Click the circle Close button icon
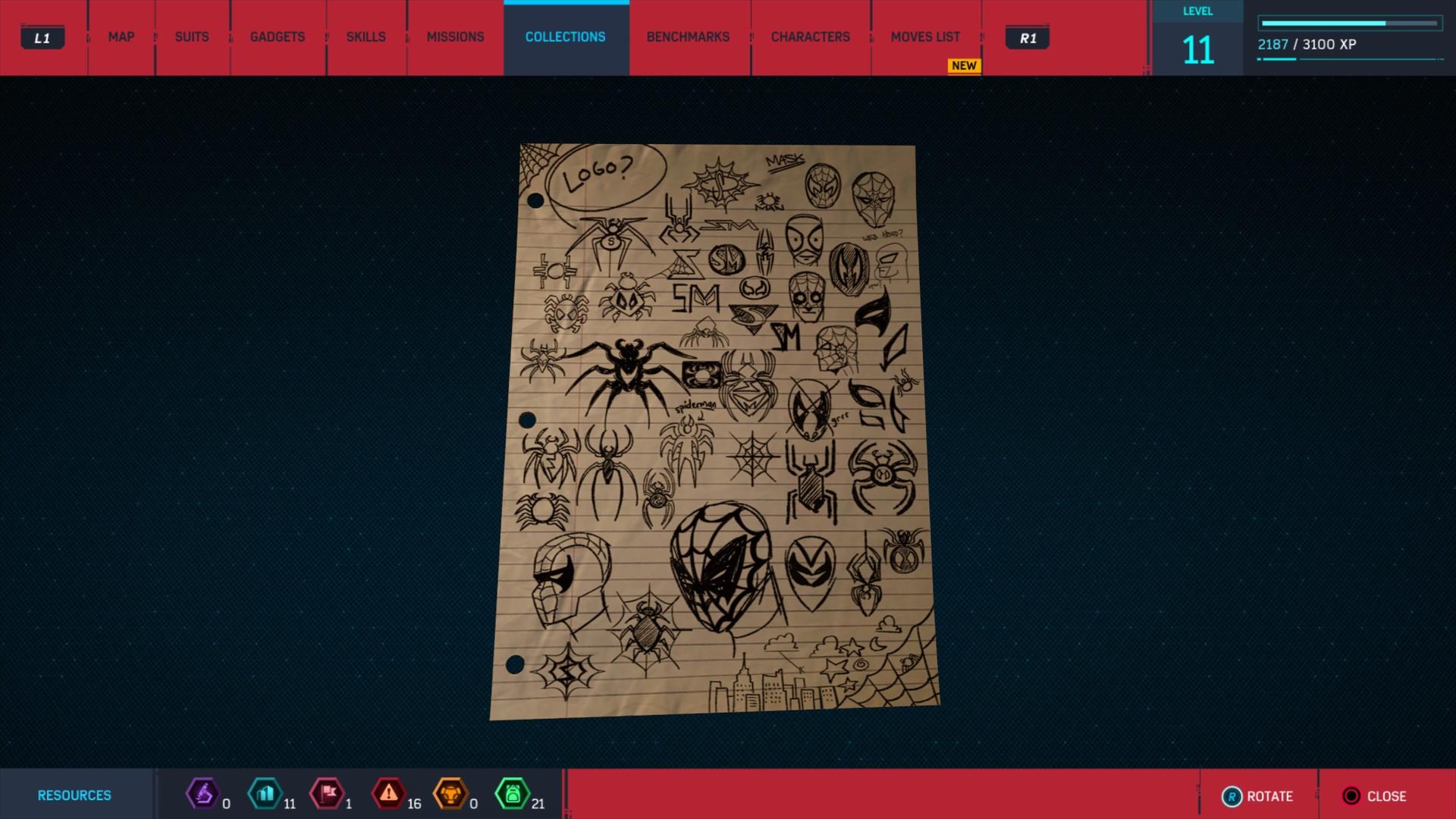This screenshot has width=1456, height=819. click(x=1351, y=795)
